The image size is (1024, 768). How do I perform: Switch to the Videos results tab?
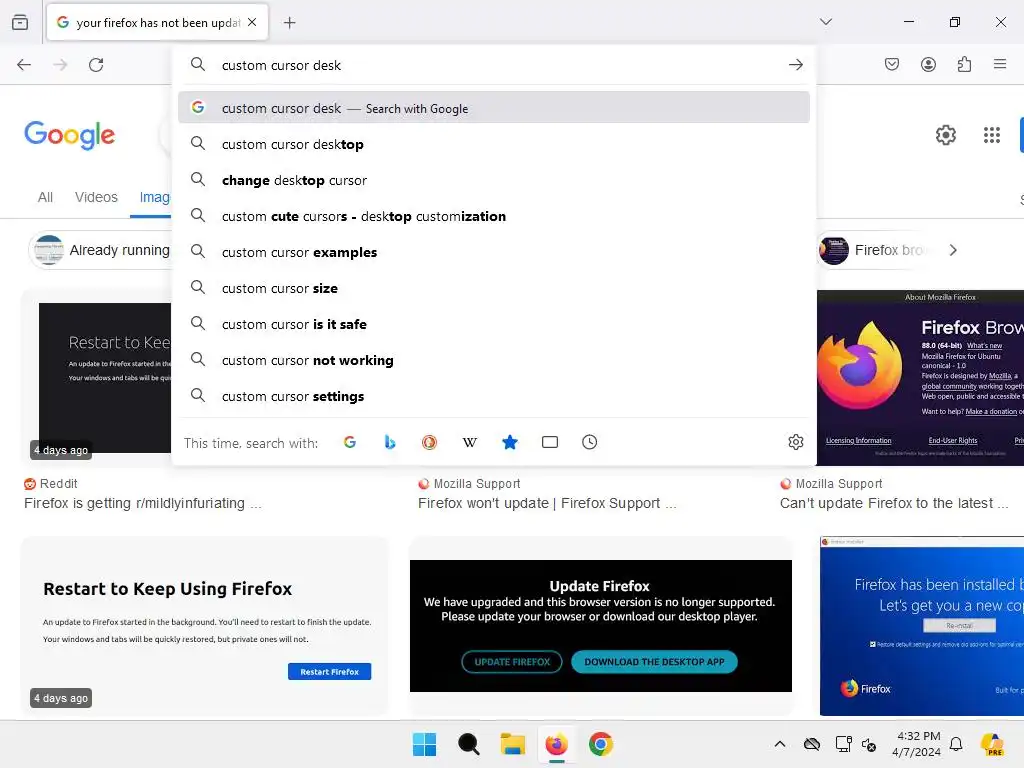[x=96, y=197]
